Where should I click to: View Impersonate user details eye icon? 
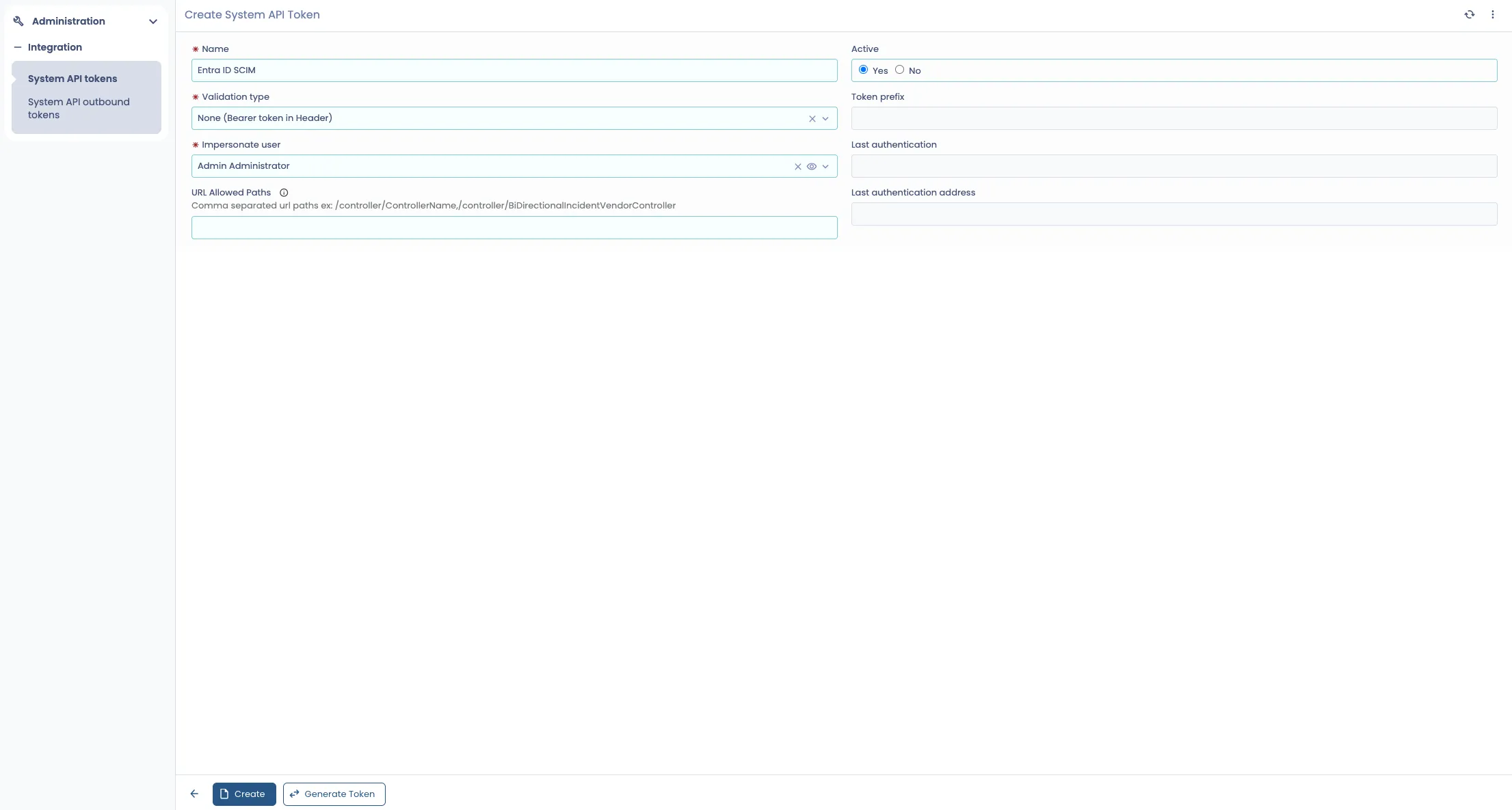point(812,166)
